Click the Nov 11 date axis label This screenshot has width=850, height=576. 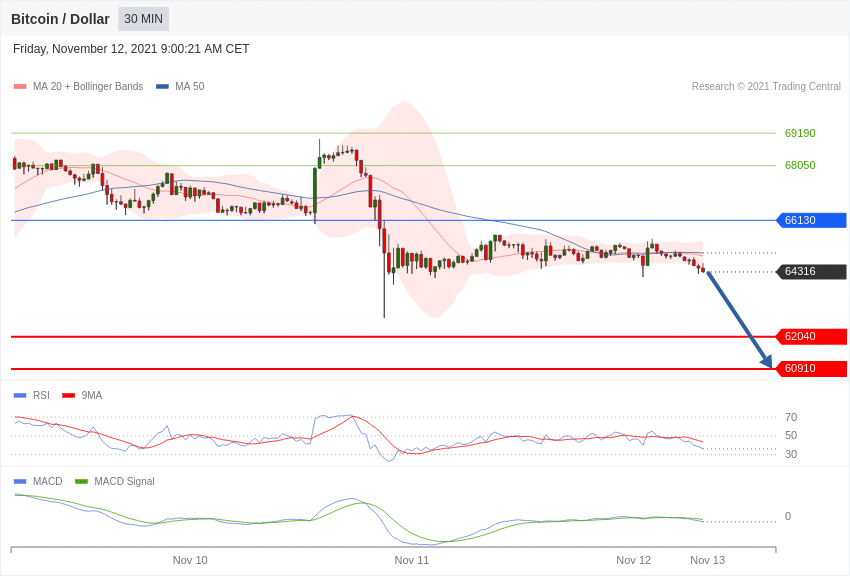(x=411, y=560)
